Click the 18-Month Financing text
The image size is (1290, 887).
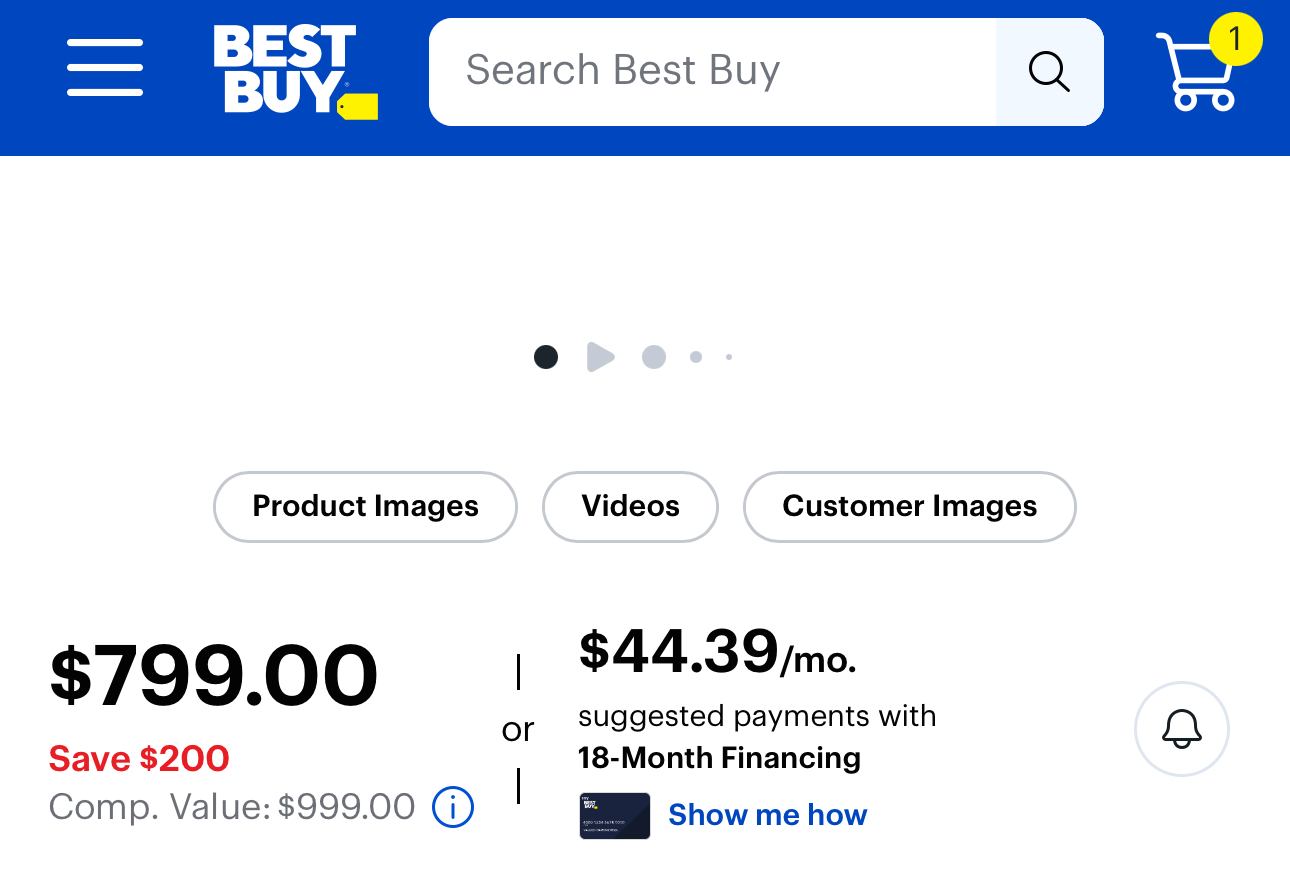tap(719, 758)
